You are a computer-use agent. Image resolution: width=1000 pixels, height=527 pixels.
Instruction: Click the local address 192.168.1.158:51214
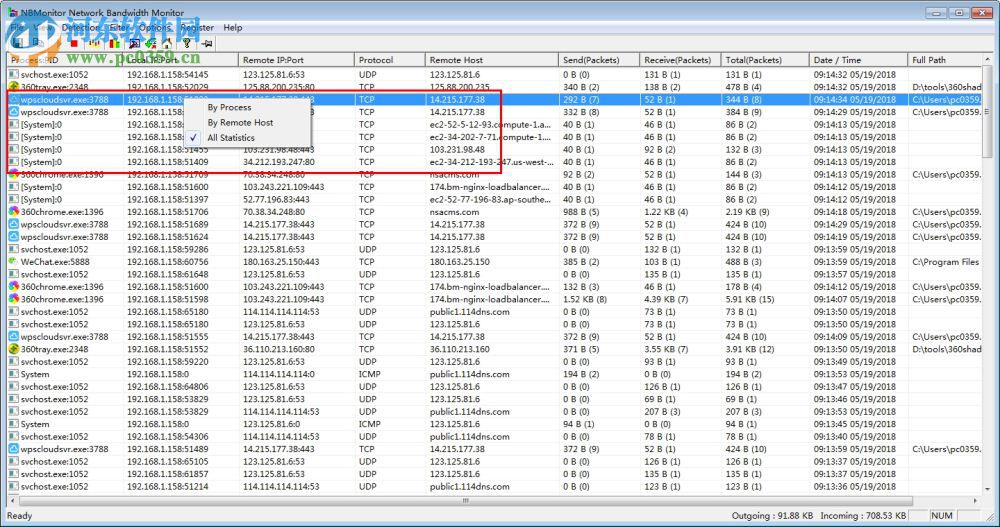tap(167, 486)
